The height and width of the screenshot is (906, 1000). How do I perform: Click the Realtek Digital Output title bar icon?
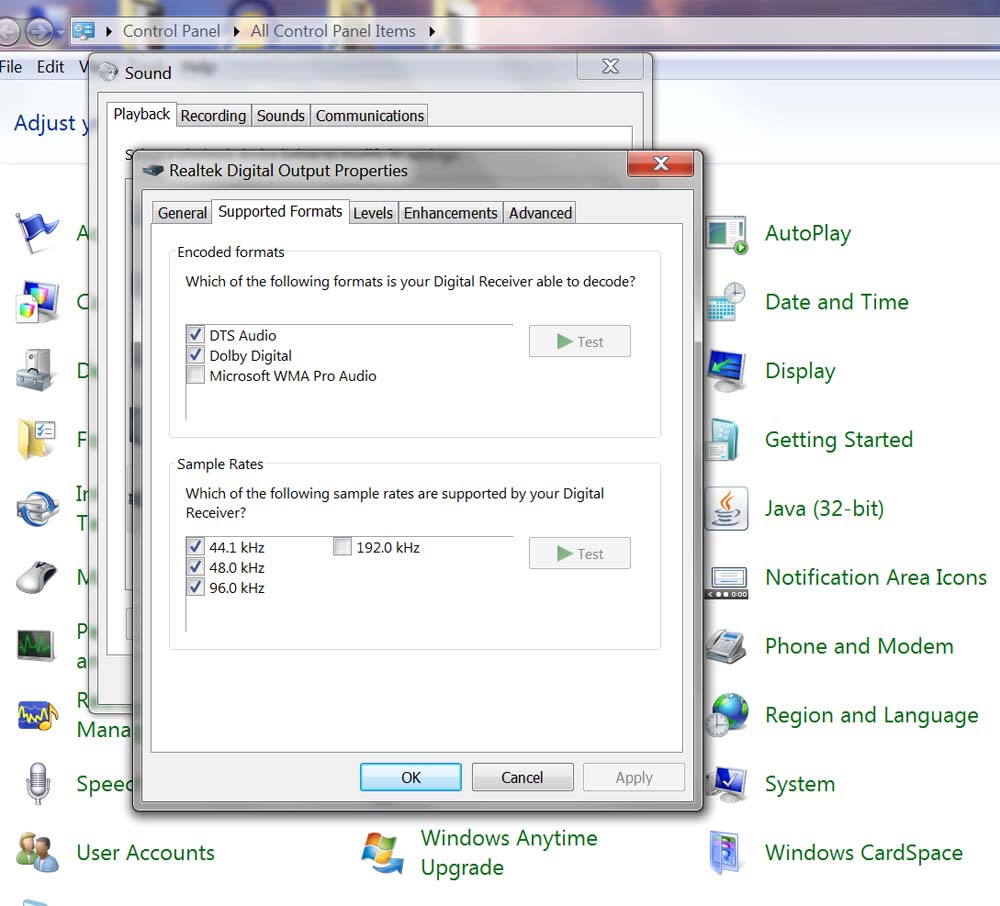point(153,170)
